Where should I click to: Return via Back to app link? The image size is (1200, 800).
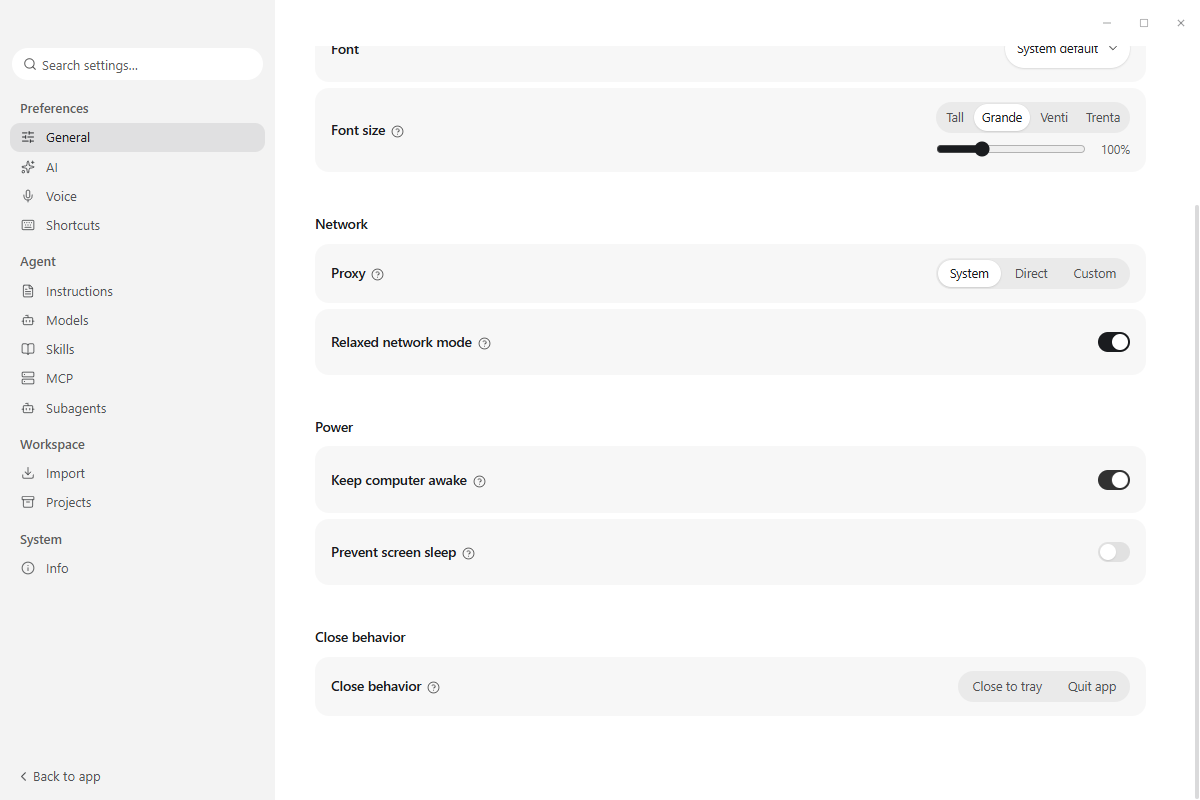pyautogui.click(x=60, y=776)
